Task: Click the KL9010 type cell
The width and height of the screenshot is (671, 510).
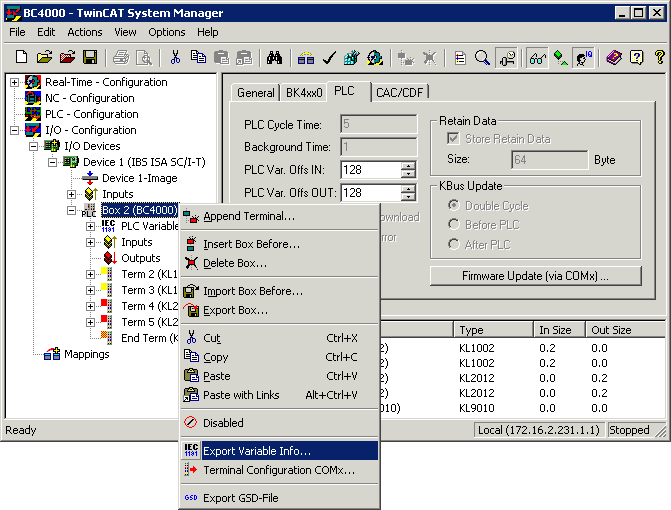Action: 476,408
